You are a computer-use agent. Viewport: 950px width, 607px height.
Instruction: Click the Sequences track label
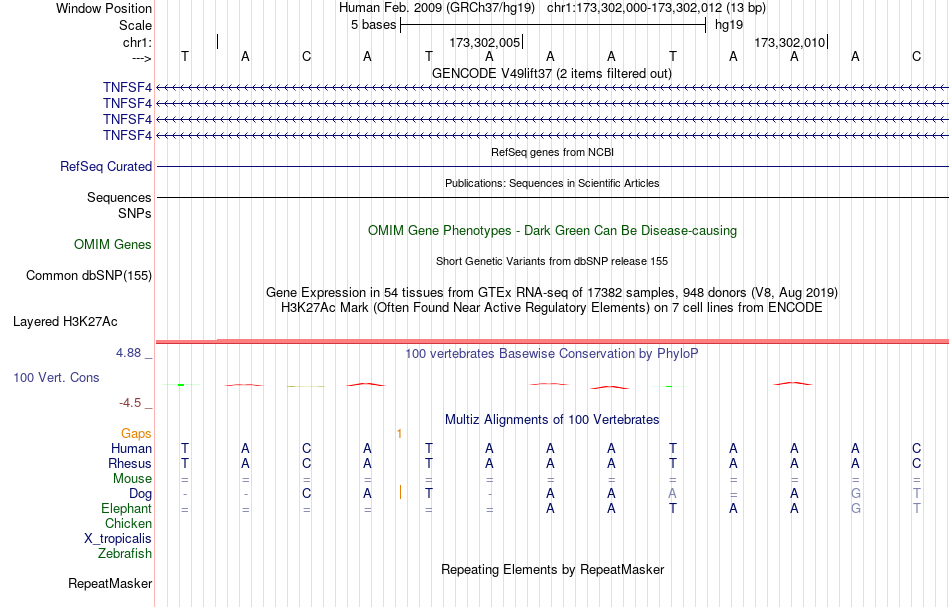[119, 197]
